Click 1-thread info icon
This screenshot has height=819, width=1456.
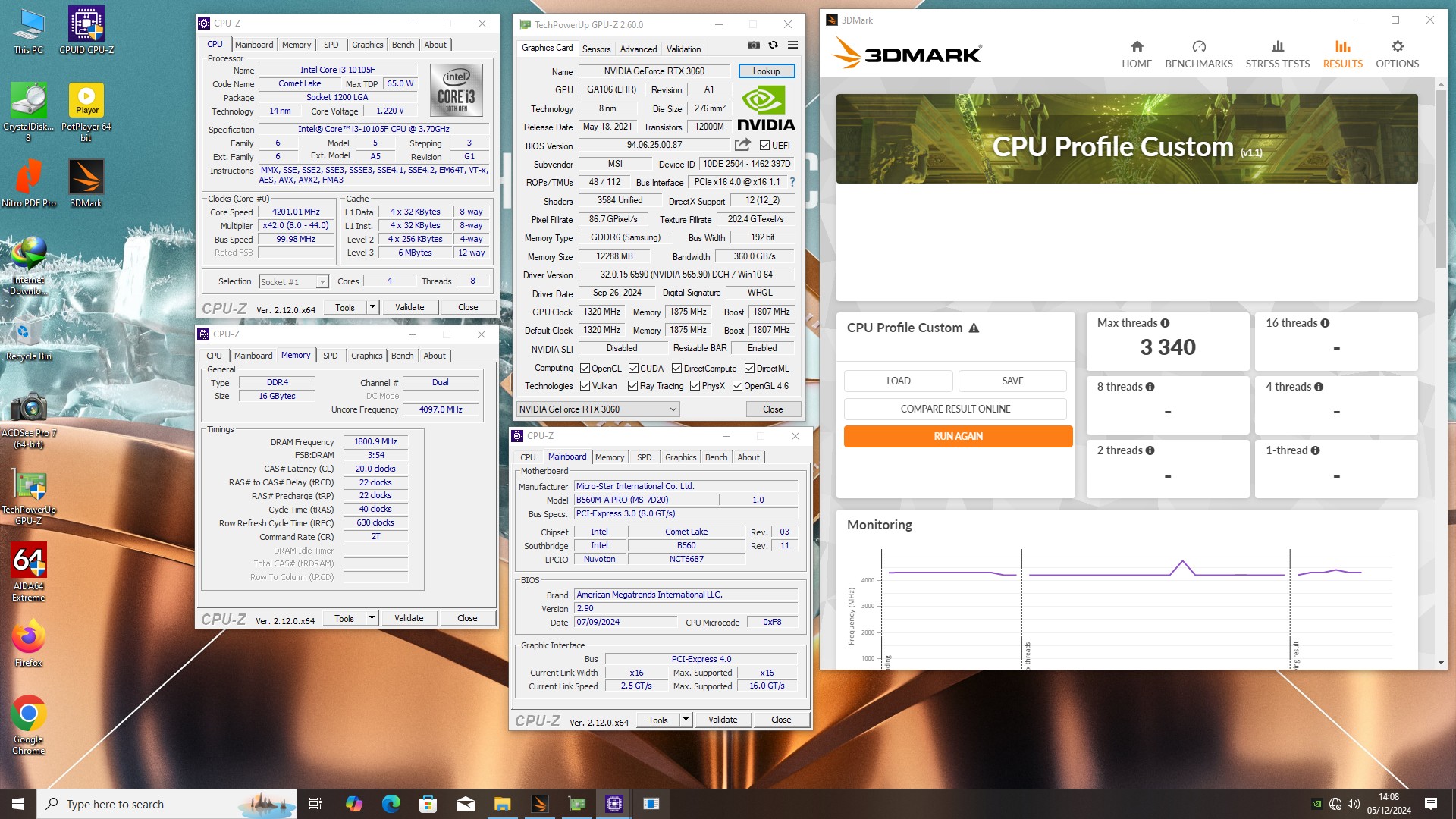(x=1315, y=450)
